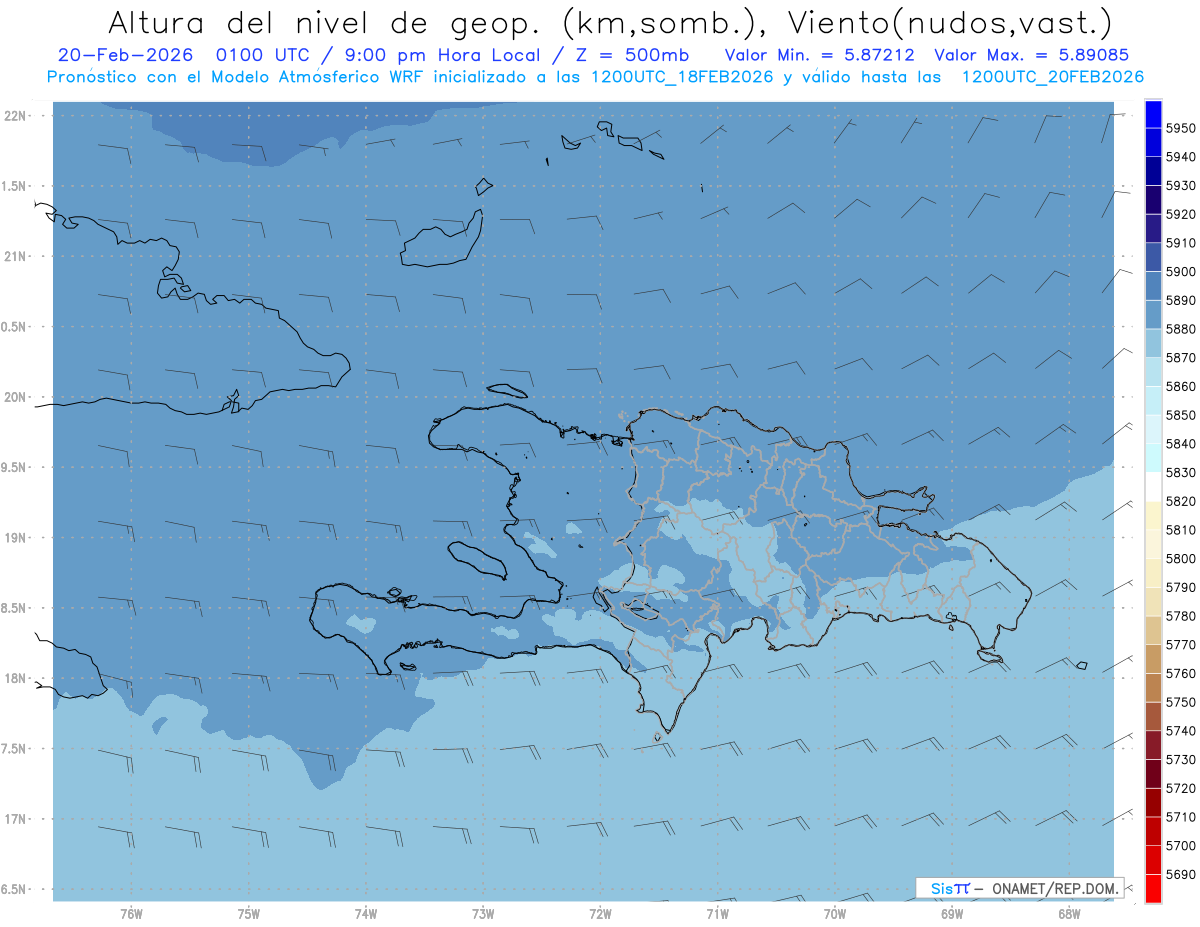Screen dimensions: 1200x927
Task: Click the '1200UTC_20FEB2026' valid-until time
Action: click(1052, 76)
